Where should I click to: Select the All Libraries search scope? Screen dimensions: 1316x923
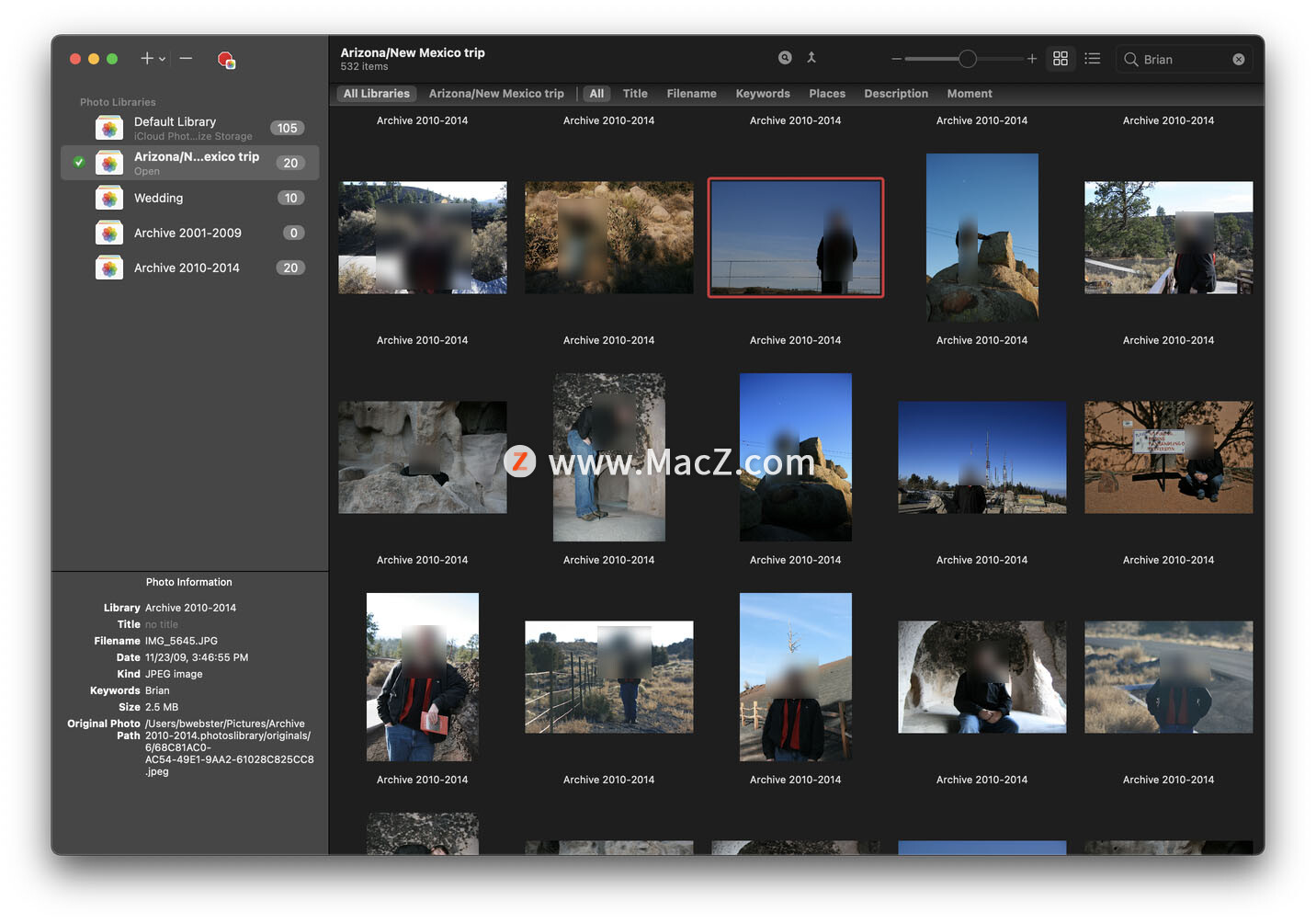[x=377, y=94]
